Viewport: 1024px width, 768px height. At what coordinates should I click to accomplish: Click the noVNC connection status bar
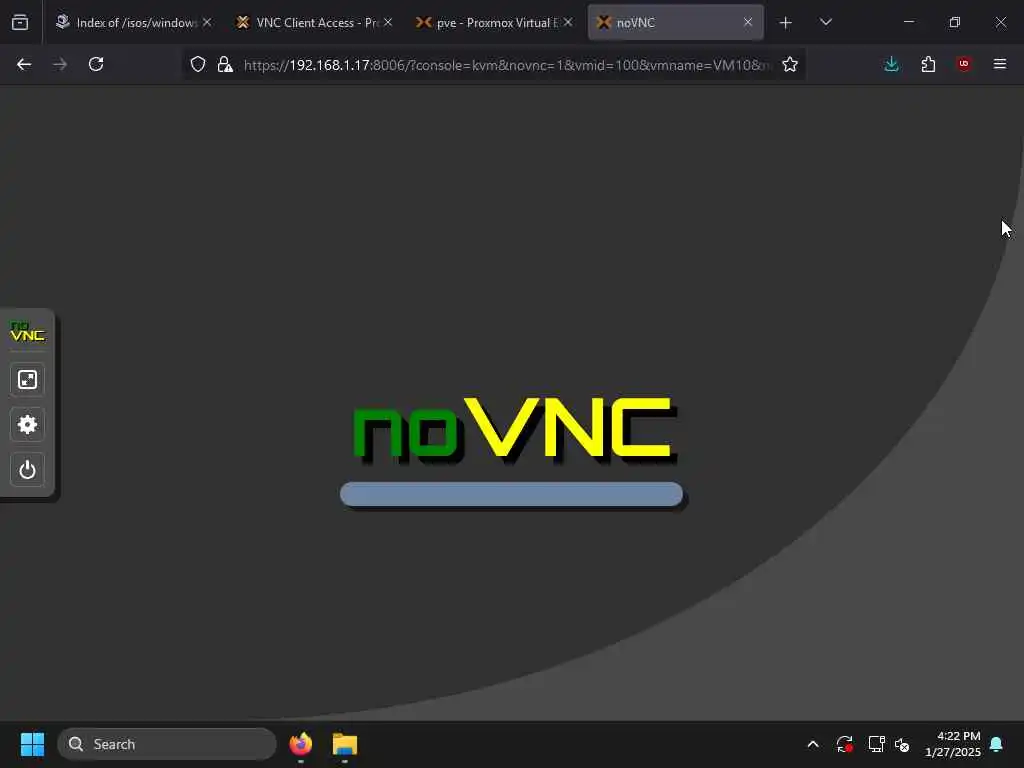pos(511,494)
